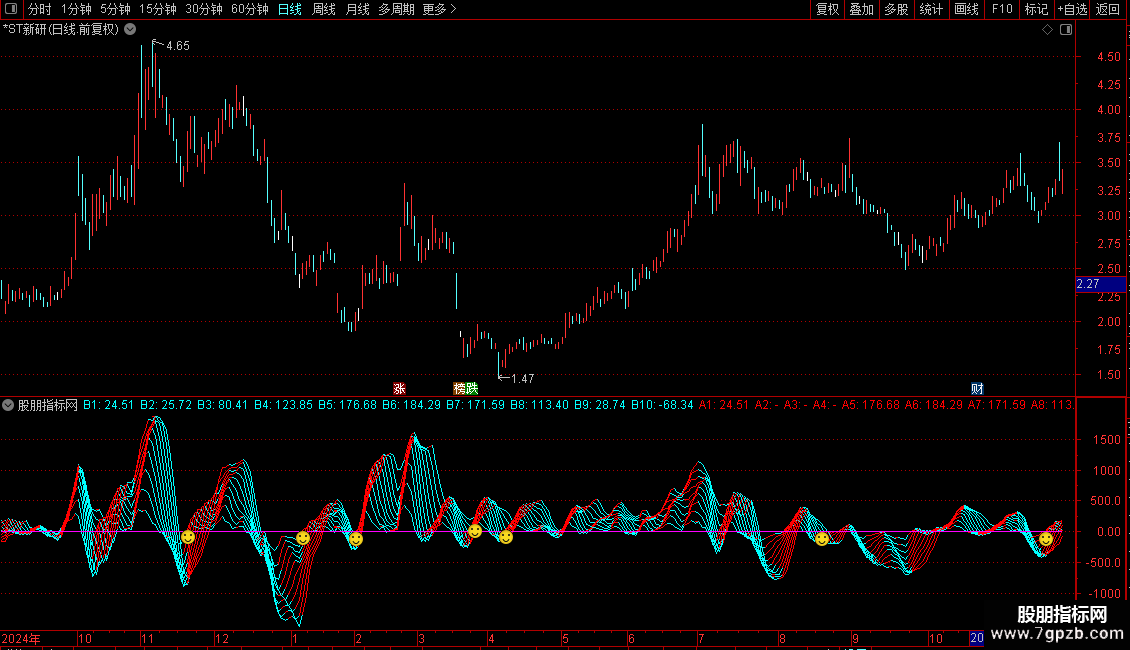Click the smiley signal in late March
Image resolution: width=1130 pixels, height=650 pixels.
click(x=475, y=531)
